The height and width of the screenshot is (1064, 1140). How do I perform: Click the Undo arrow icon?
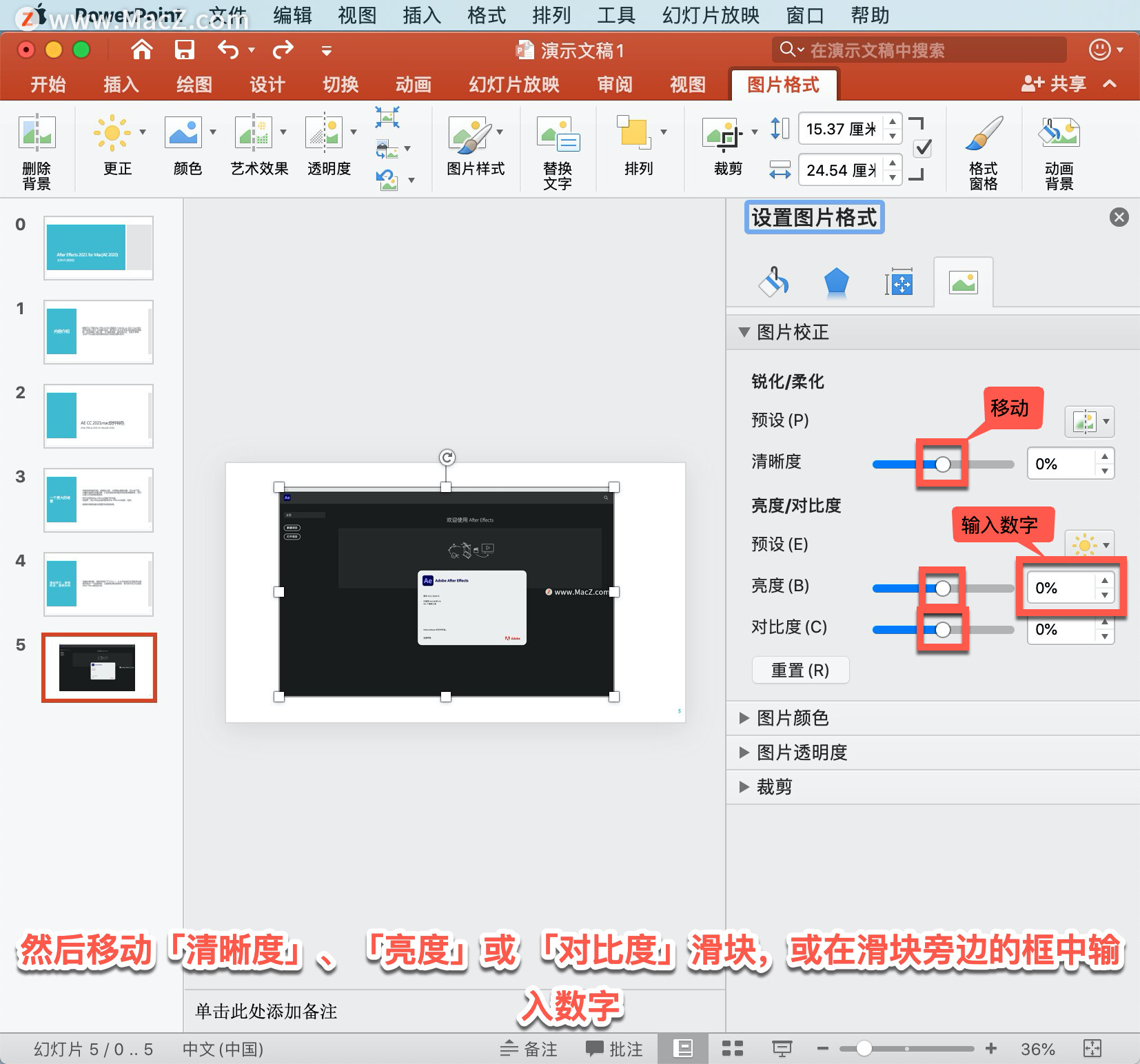coord(228,50)
